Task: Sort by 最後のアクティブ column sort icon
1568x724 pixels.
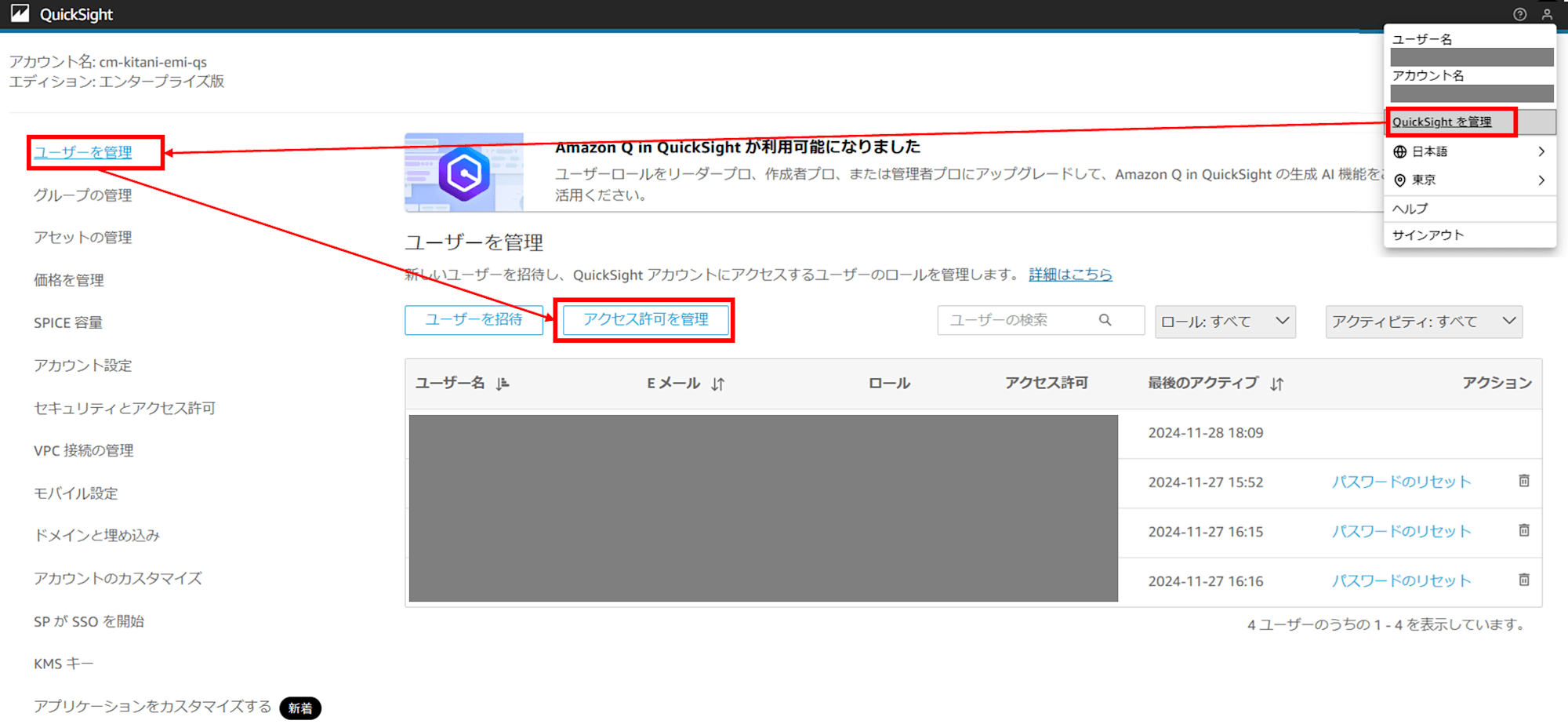Action: point(1277,384)
